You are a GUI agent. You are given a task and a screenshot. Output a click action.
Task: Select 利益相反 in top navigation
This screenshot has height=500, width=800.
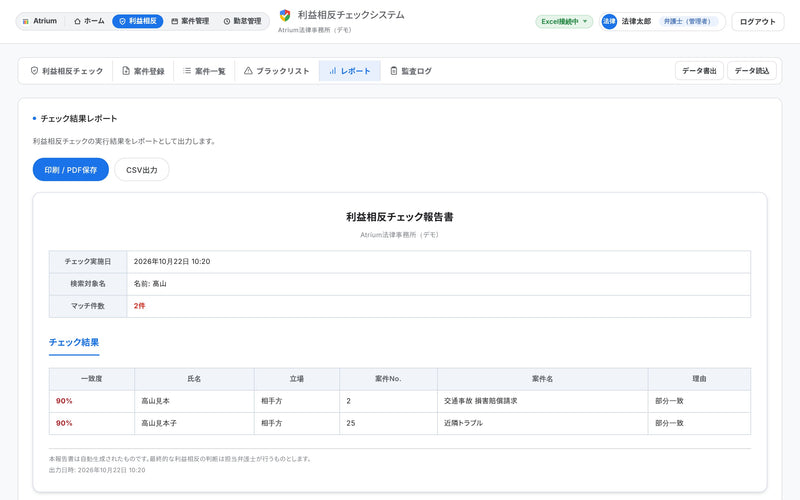click(x=138, y=21)
